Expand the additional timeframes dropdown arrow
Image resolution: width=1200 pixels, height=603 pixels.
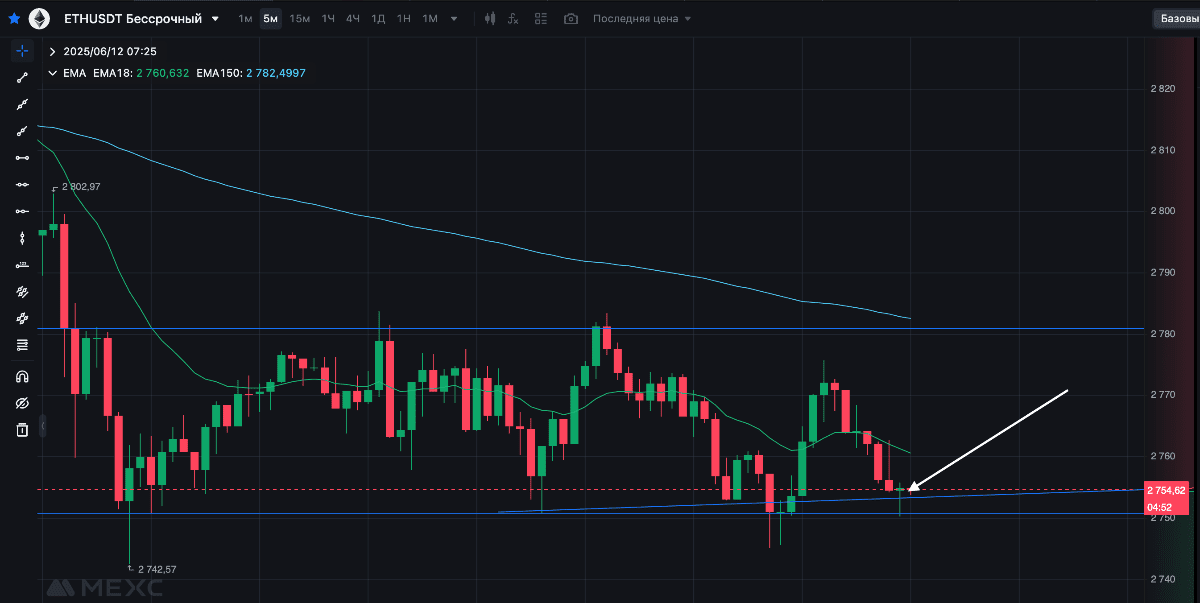tap(455, 19)
